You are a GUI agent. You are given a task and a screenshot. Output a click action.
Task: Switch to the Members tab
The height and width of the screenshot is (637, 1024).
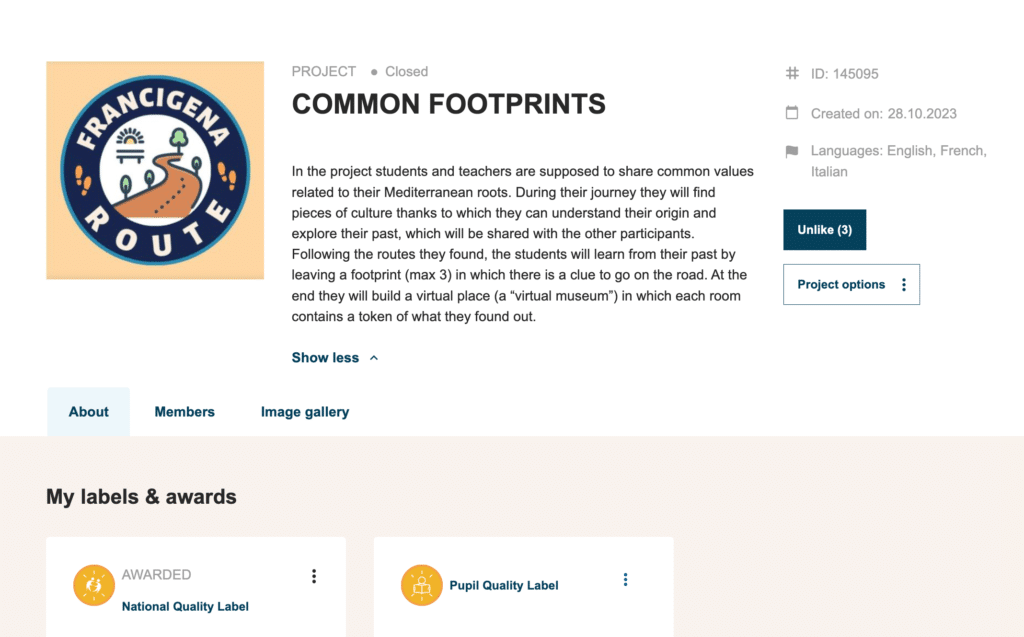184,412
